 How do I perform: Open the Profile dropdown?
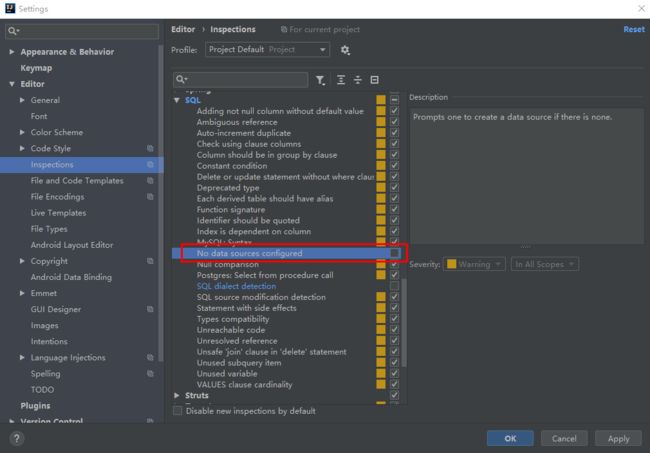click(x=268, y=50)
